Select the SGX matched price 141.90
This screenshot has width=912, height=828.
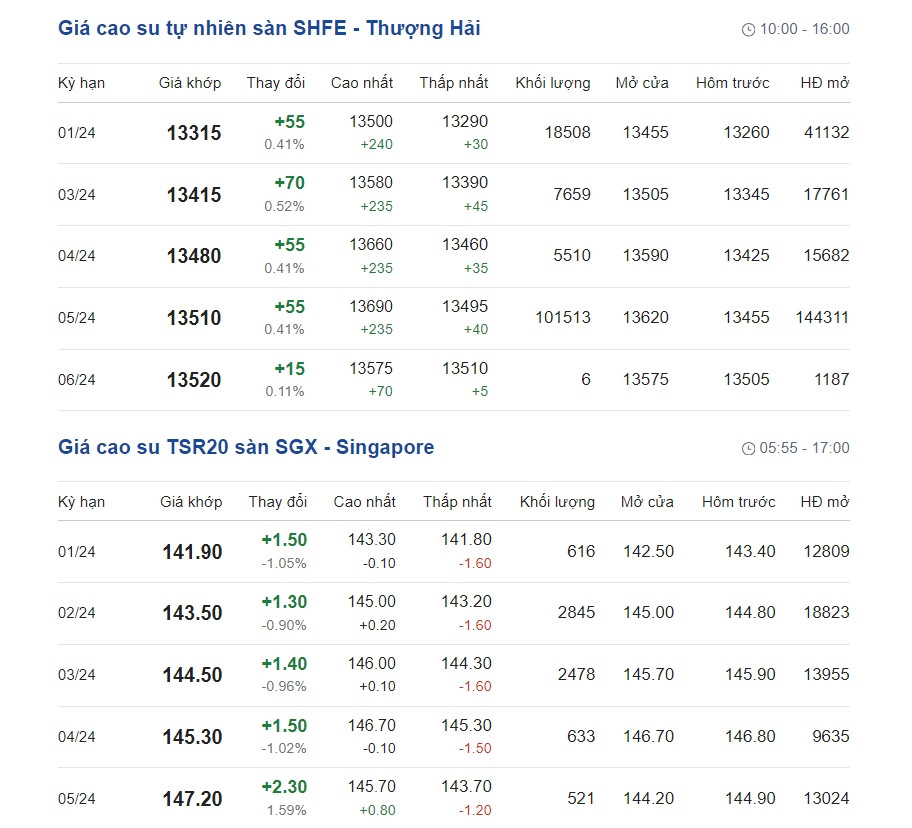193,552
